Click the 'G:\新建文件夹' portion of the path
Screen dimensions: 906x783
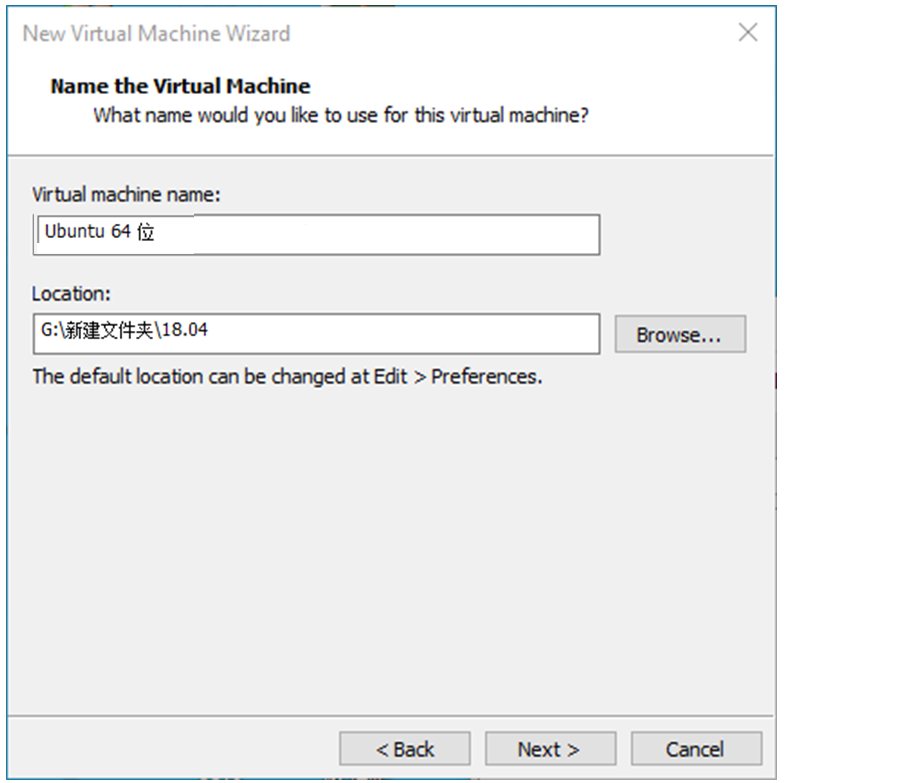point(96,330)
